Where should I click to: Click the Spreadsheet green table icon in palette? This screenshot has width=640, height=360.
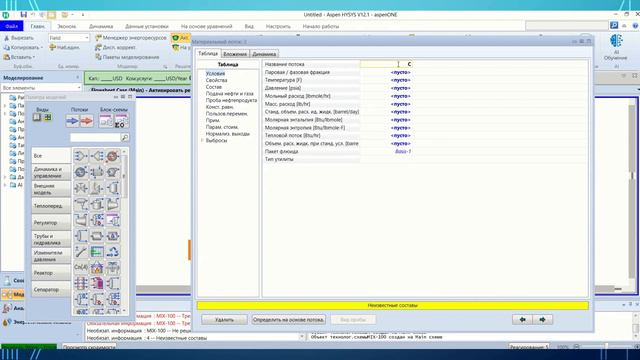[x=97, y=252]
